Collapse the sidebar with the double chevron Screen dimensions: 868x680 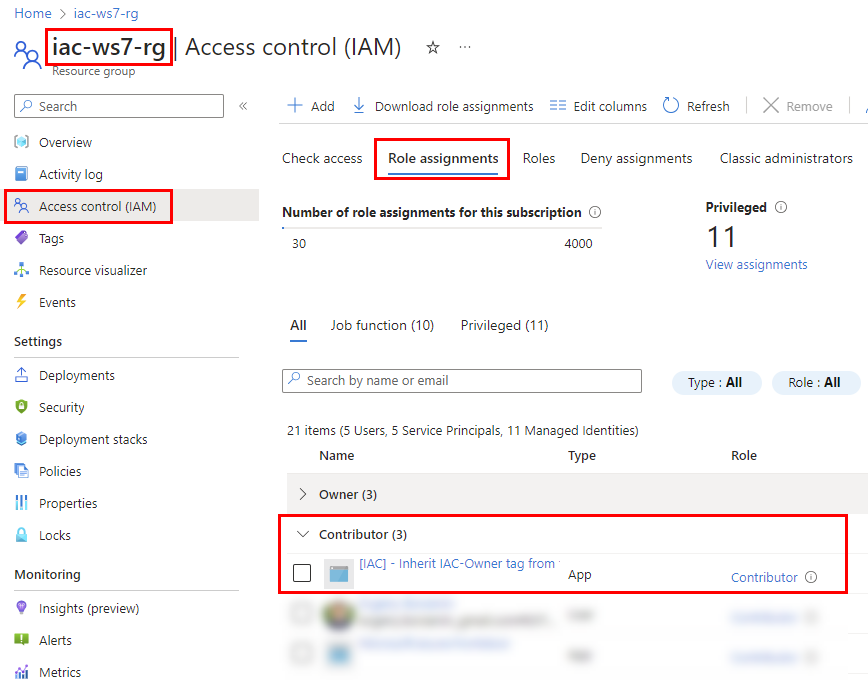coord(243,106)
